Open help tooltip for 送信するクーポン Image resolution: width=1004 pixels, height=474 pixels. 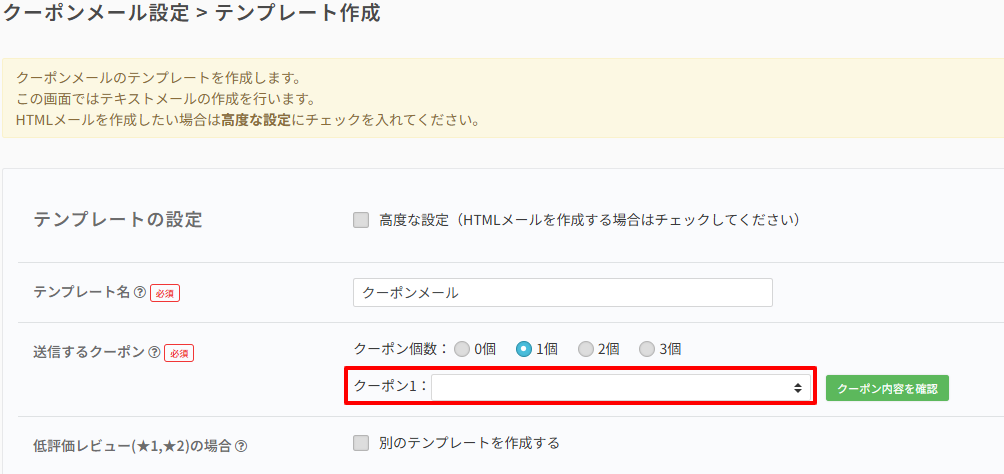tap(154, 352)
